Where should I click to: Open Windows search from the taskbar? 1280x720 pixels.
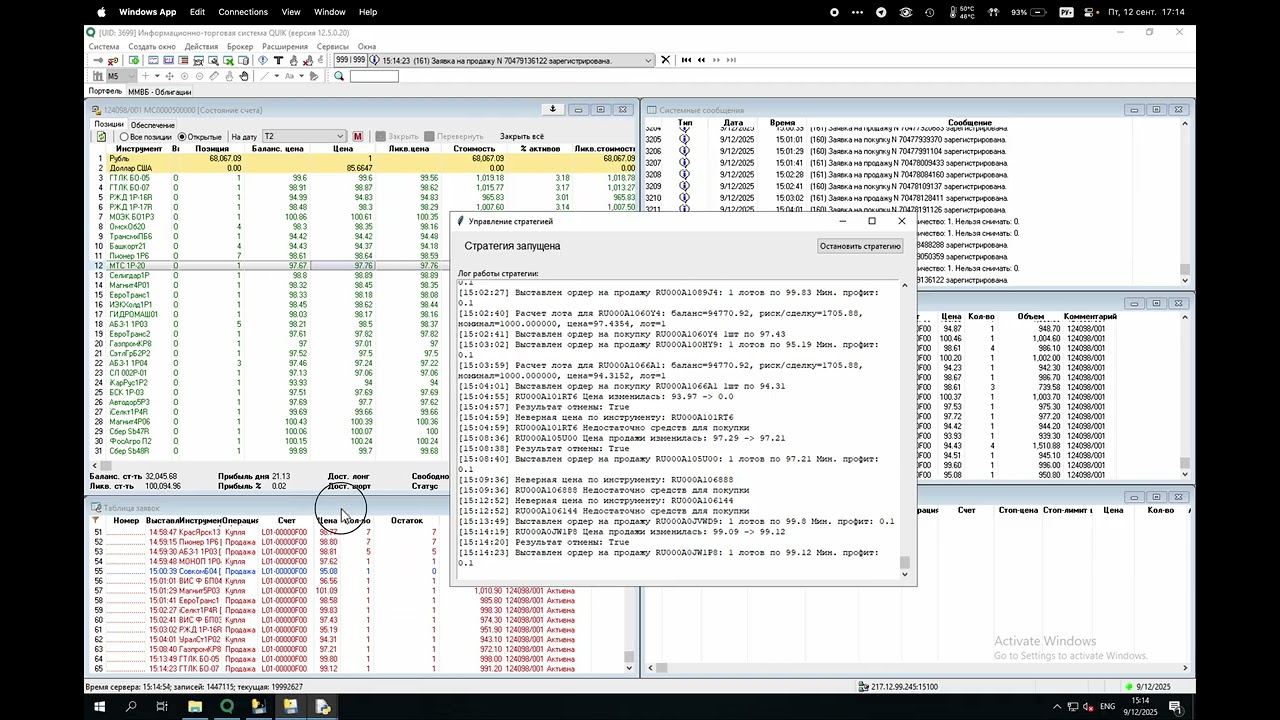[x=130, y=706]
